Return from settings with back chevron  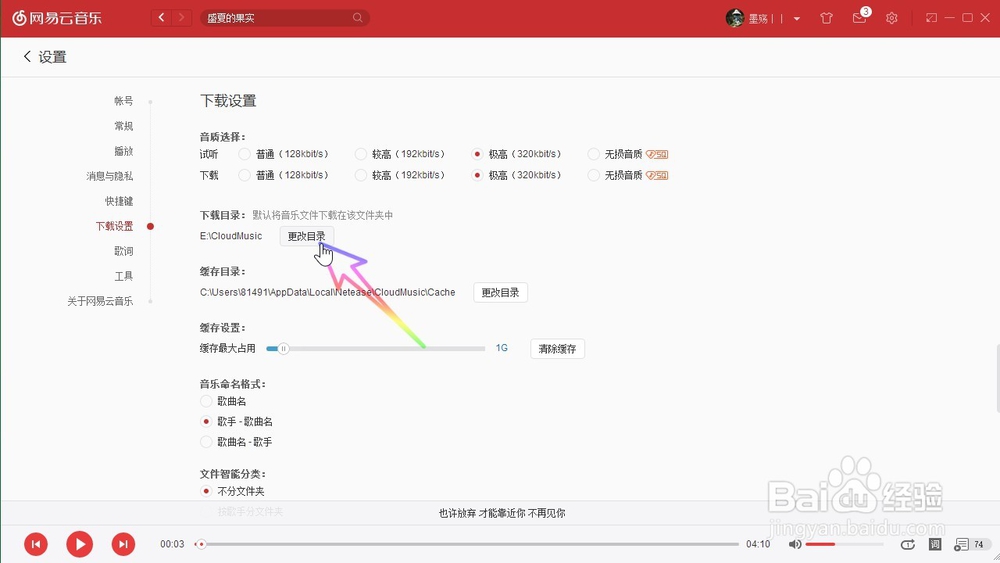(x=27, y=57)
